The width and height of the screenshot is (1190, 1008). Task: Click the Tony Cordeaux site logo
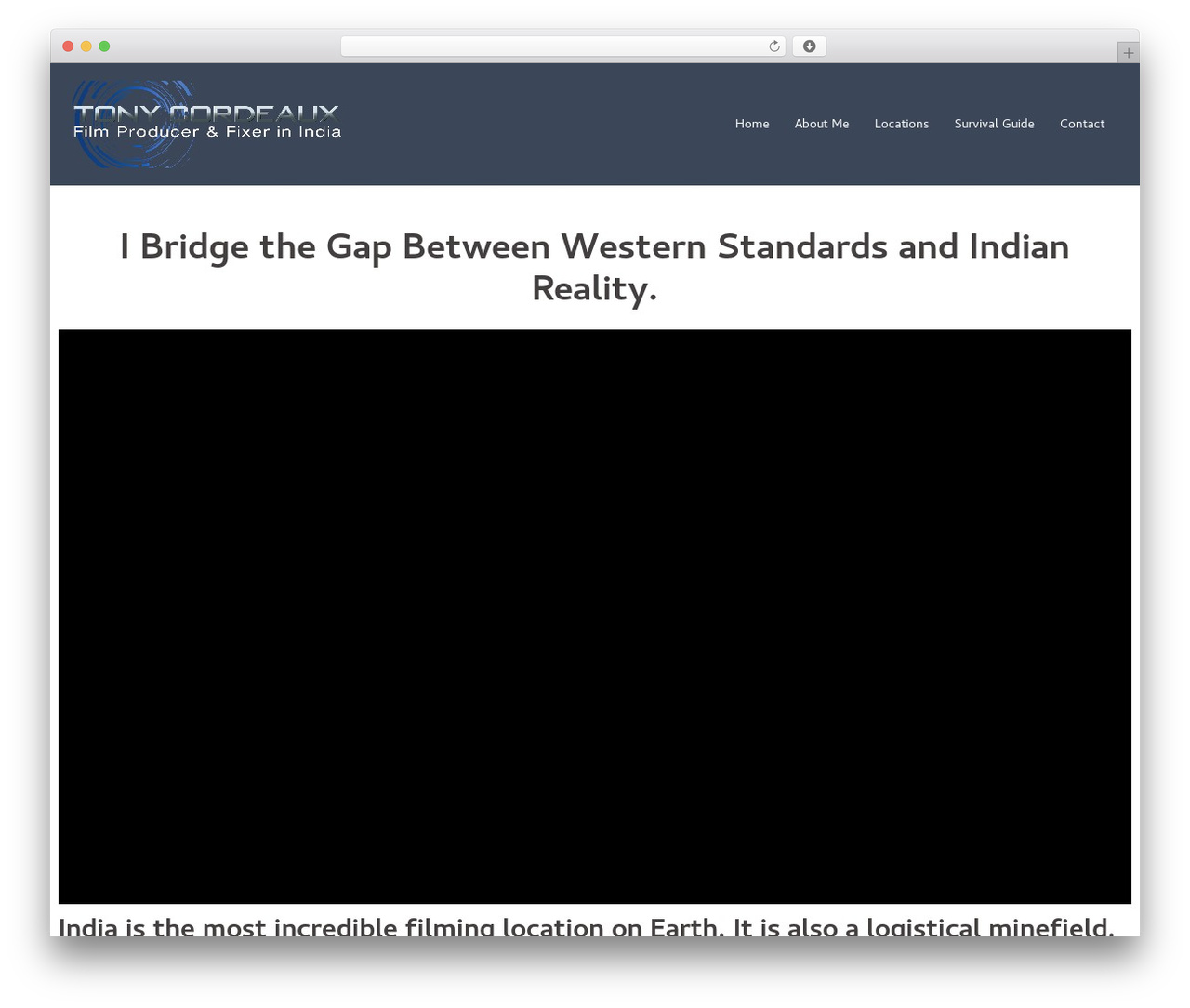206,124
